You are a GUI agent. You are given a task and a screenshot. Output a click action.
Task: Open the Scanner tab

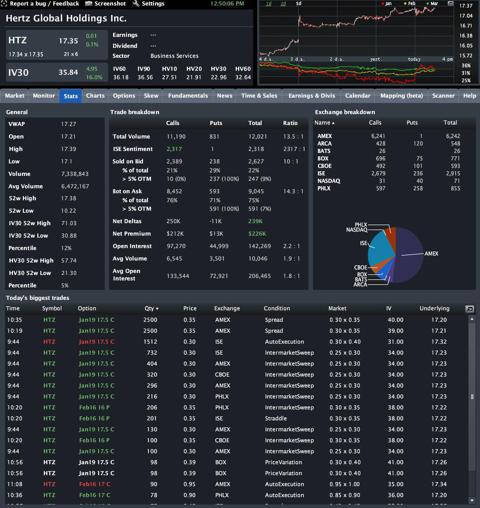(x=443, y=96)
